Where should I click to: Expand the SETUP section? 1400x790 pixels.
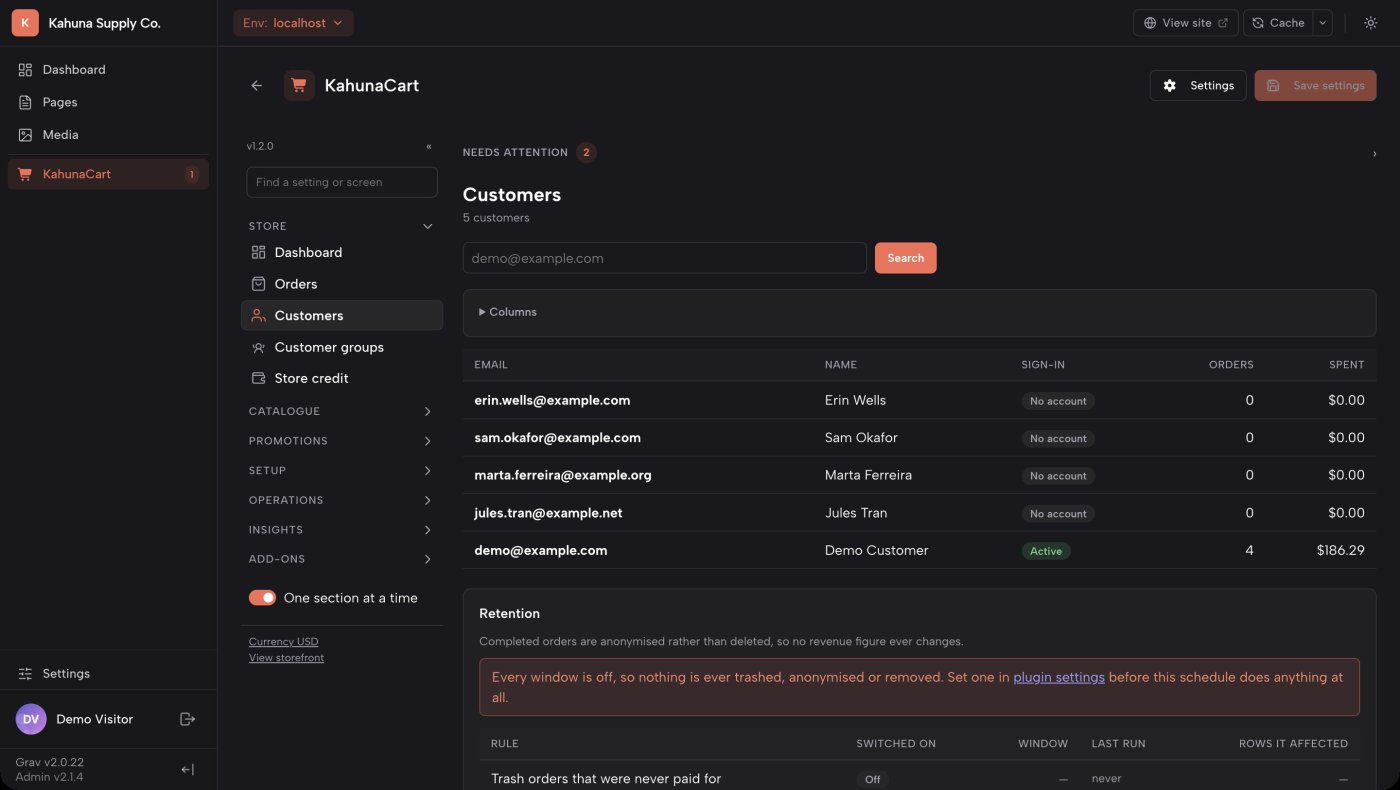click(342, 470)
